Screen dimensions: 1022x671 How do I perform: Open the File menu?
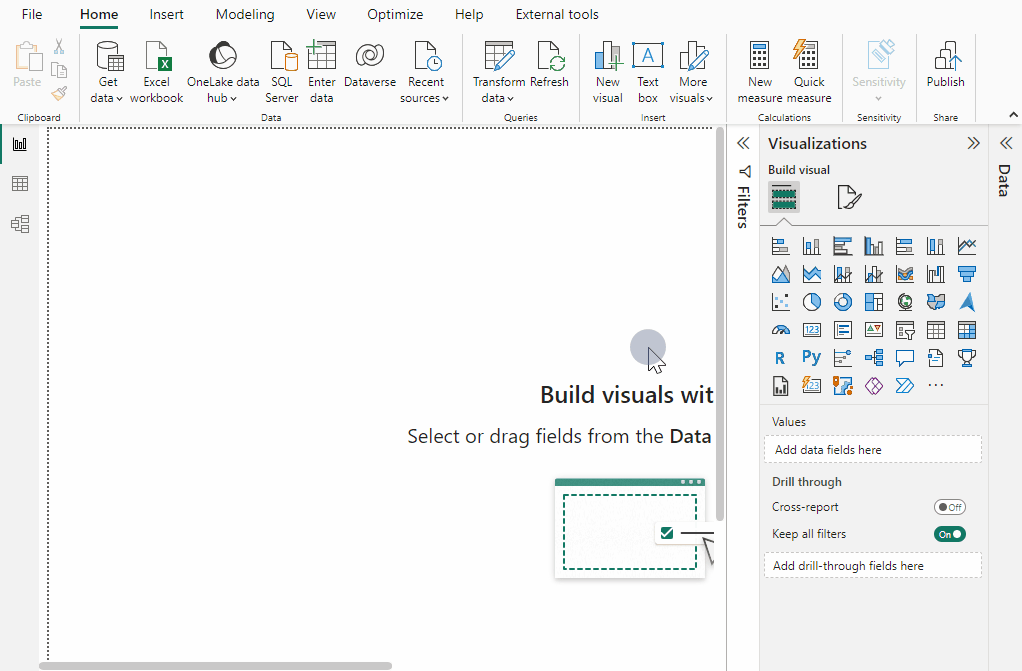pos(32,15)
